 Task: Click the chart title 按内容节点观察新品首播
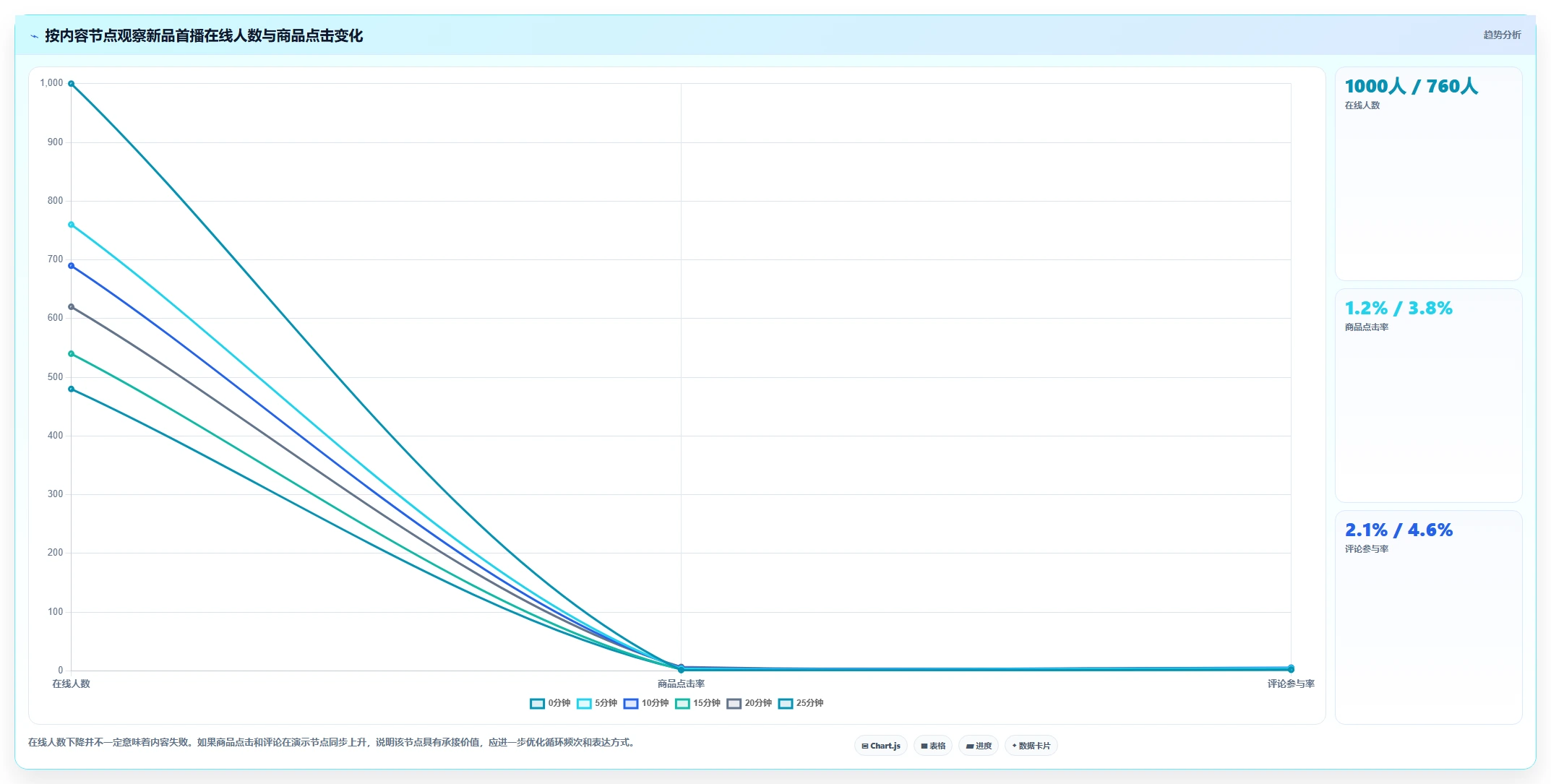[204, 35]
